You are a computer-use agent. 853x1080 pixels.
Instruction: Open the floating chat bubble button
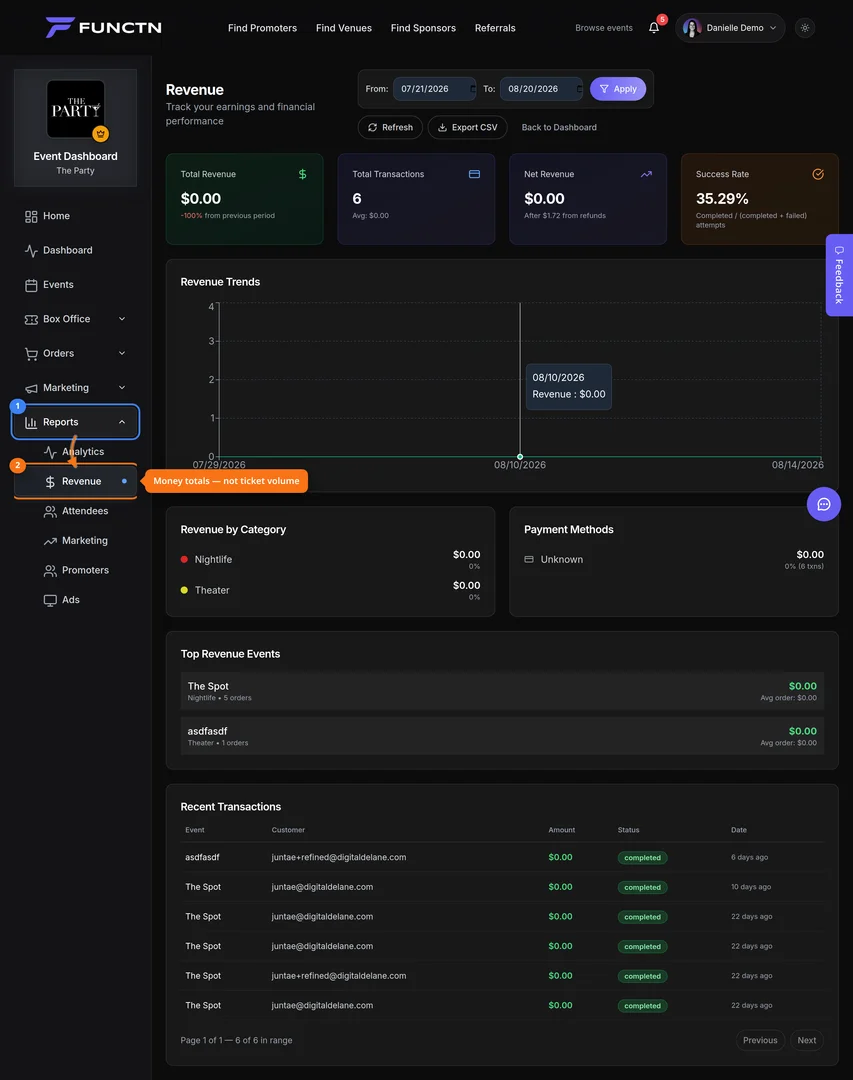823,504
